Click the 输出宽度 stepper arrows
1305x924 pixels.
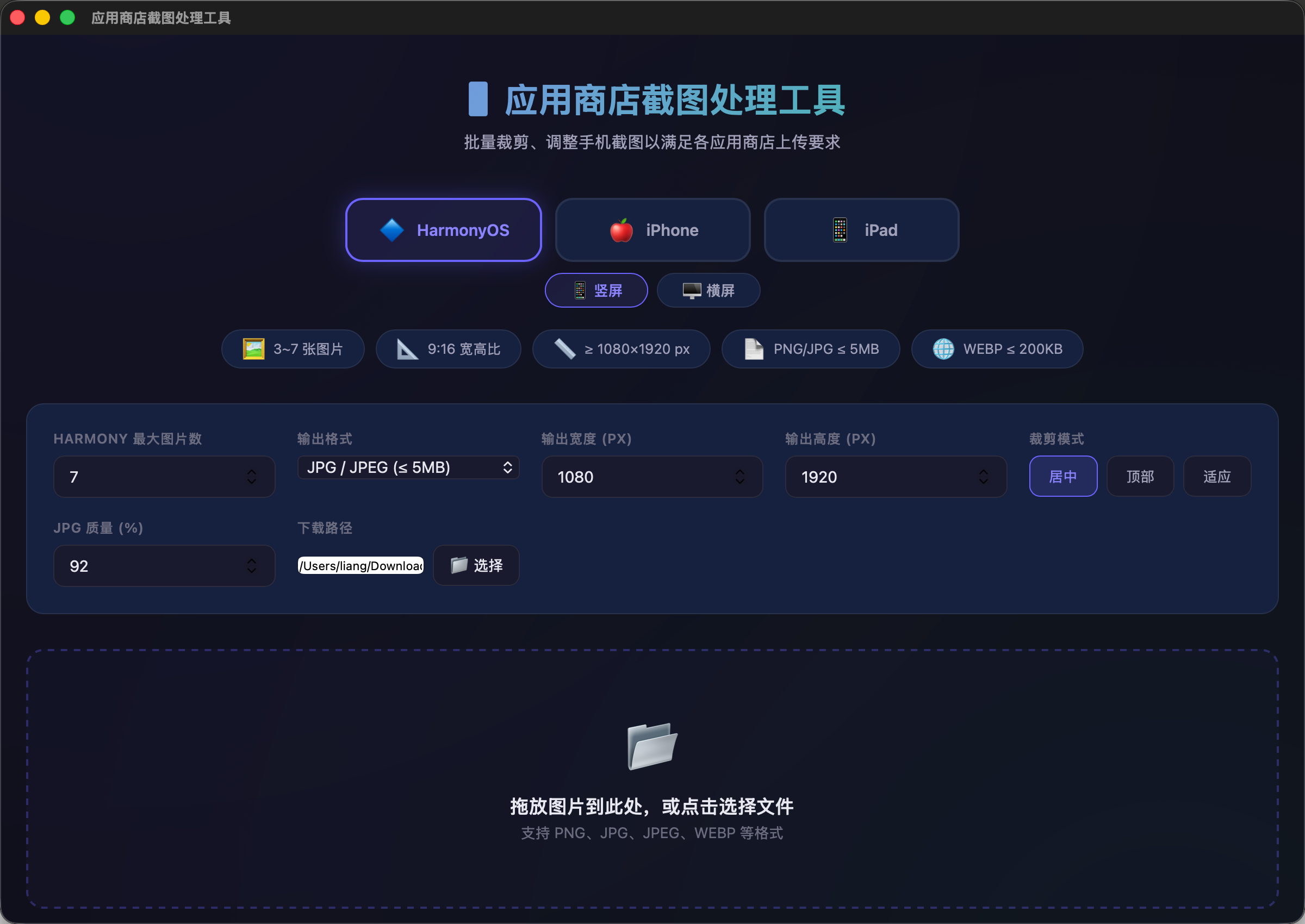pos(740,477)
